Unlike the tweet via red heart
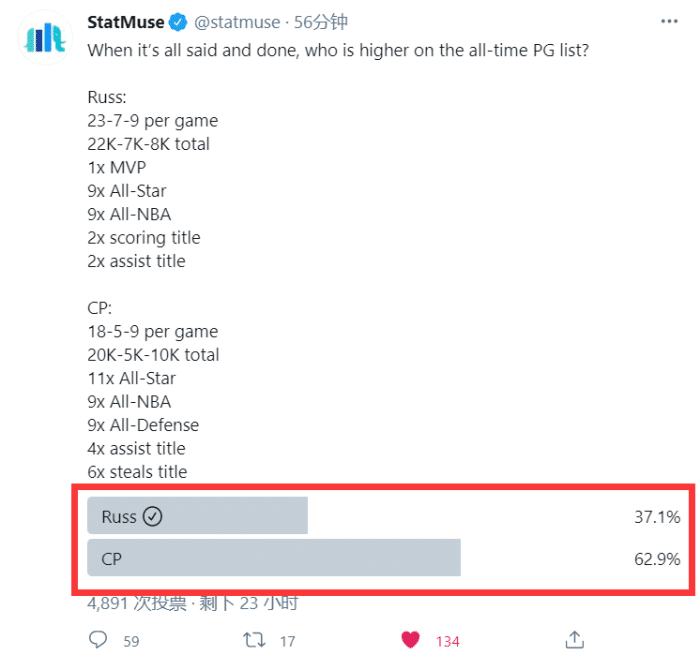Image resolution: width=700 pixels, height=655 pixels. click(410, 639)
